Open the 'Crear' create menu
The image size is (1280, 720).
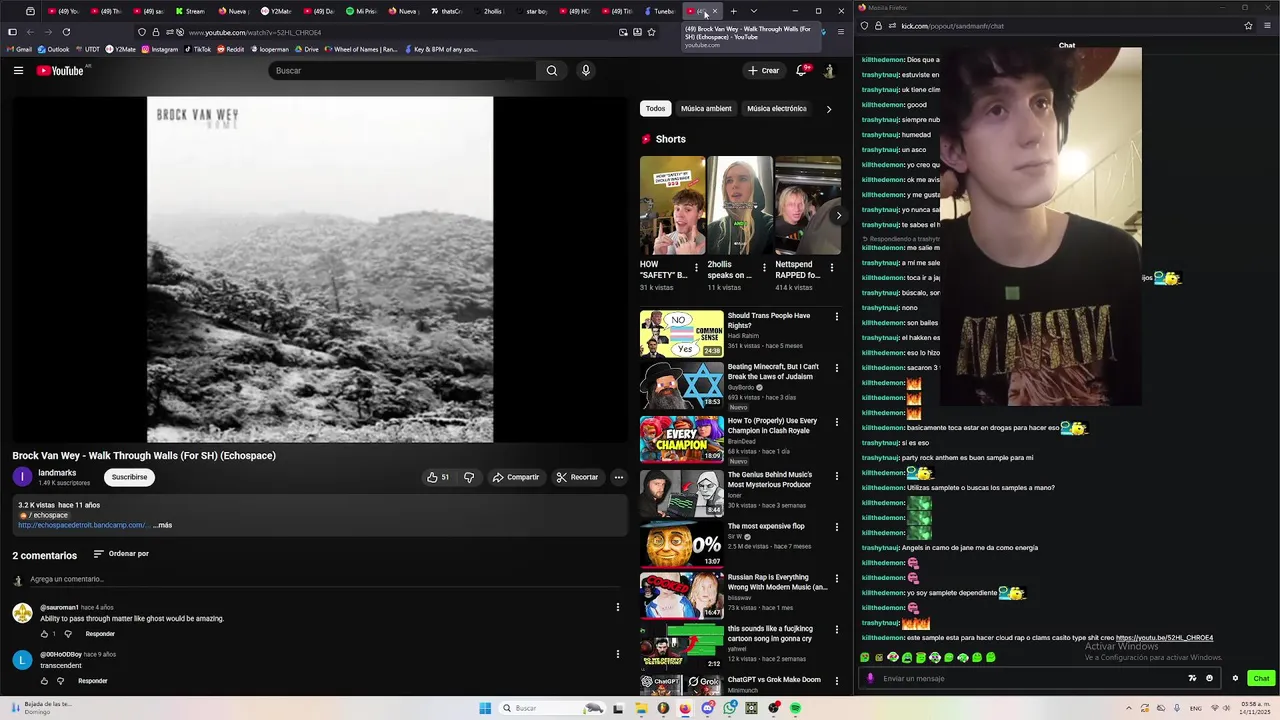[763, 70]
